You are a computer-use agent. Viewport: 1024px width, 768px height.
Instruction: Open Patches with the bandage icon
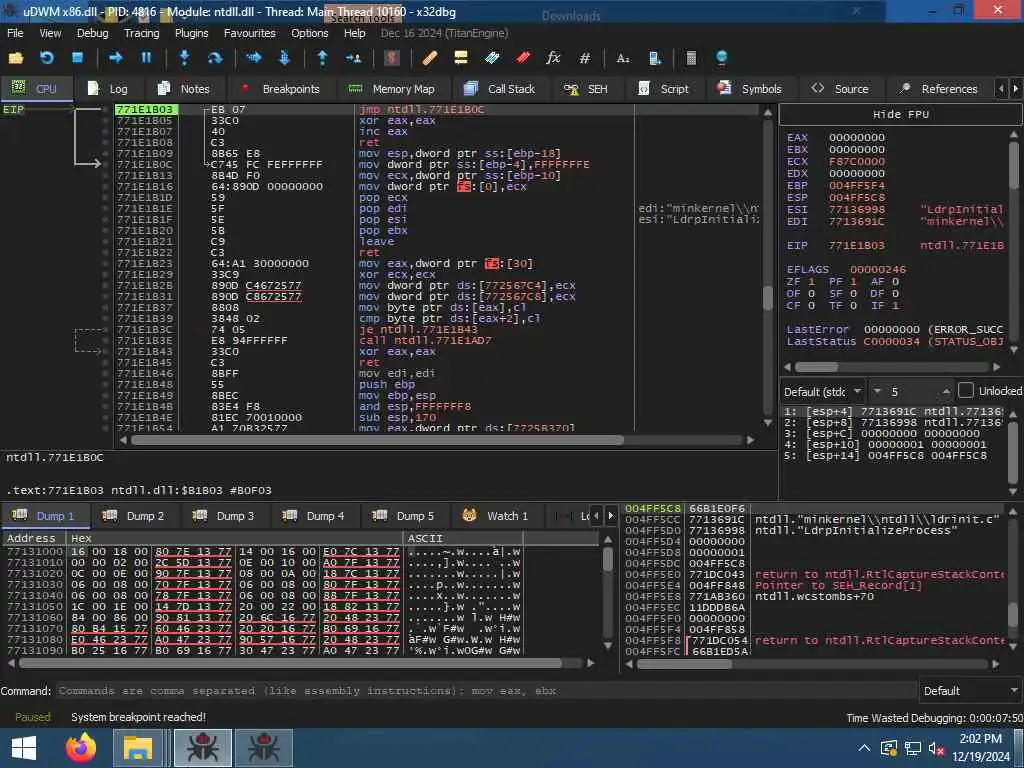430,58
